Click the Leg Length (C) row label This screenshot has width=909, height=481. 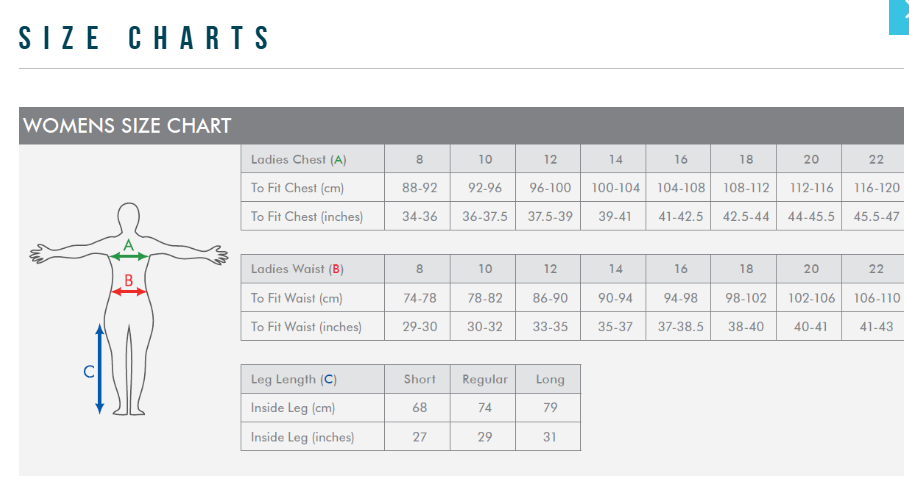pos(294,379)
